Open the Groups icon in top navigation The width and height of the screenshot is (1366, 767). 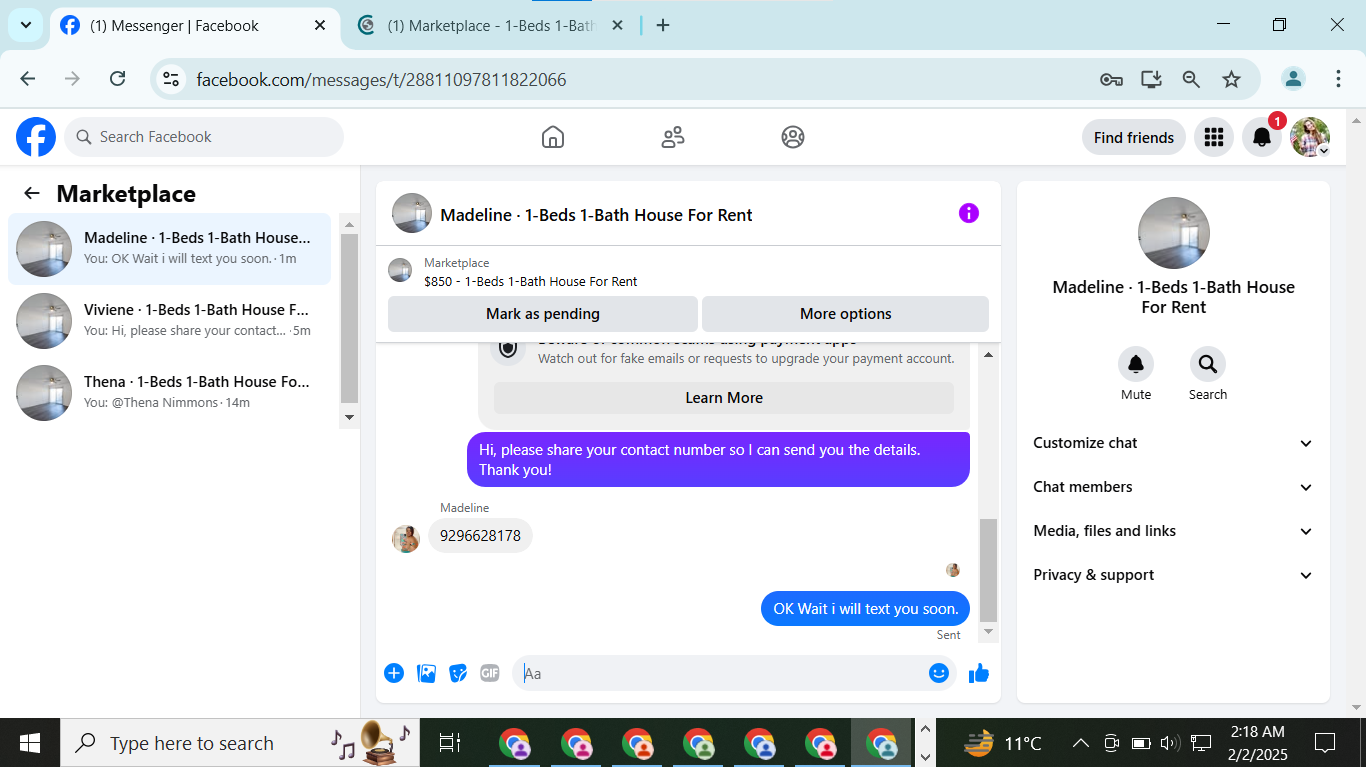coord(793,137)
